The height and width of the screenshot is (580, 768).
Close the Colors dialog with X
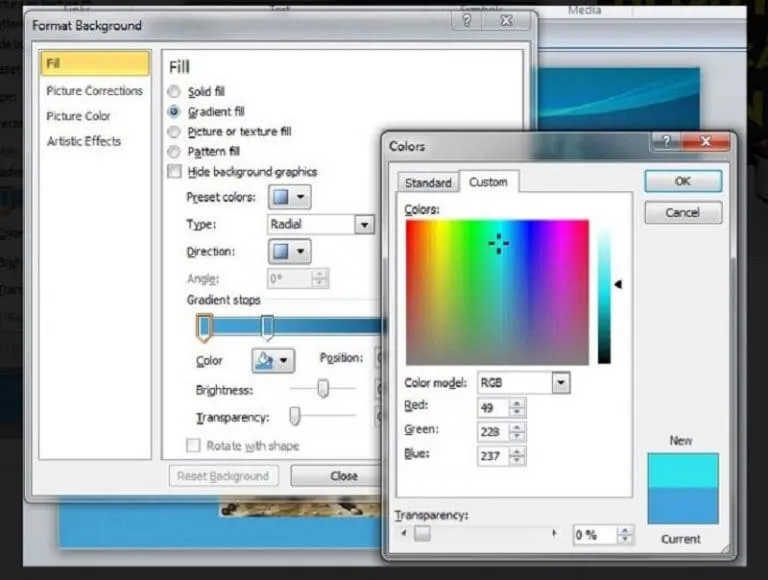(x=705, y=142)
